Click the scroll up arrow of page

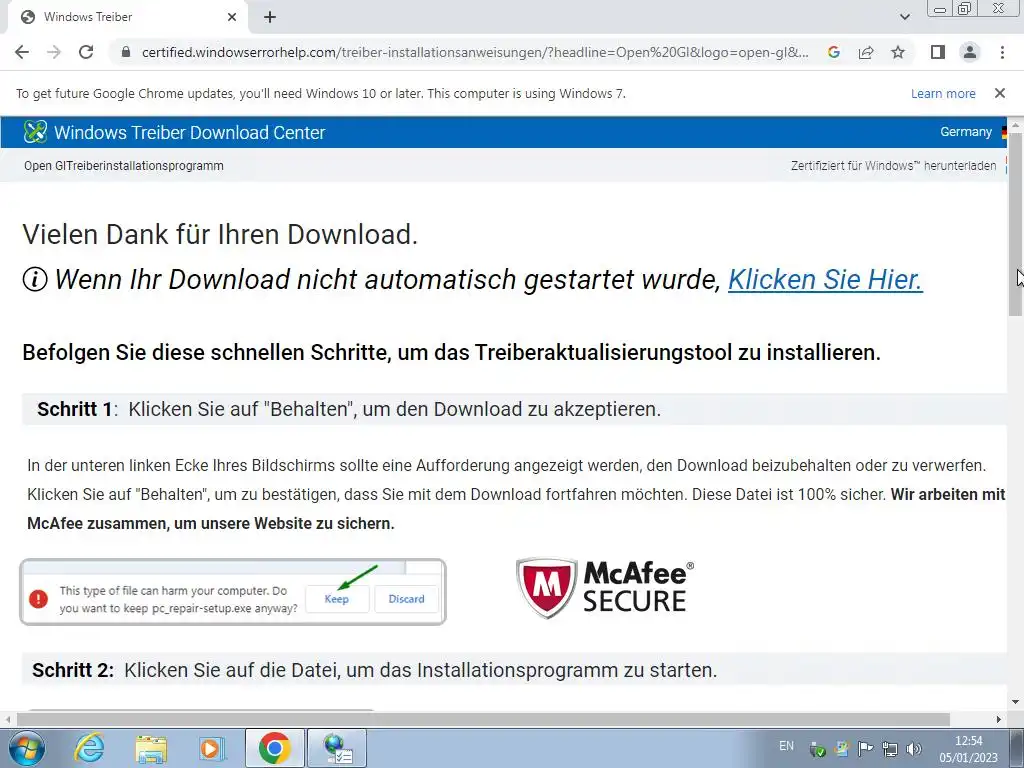(1015, 124)
